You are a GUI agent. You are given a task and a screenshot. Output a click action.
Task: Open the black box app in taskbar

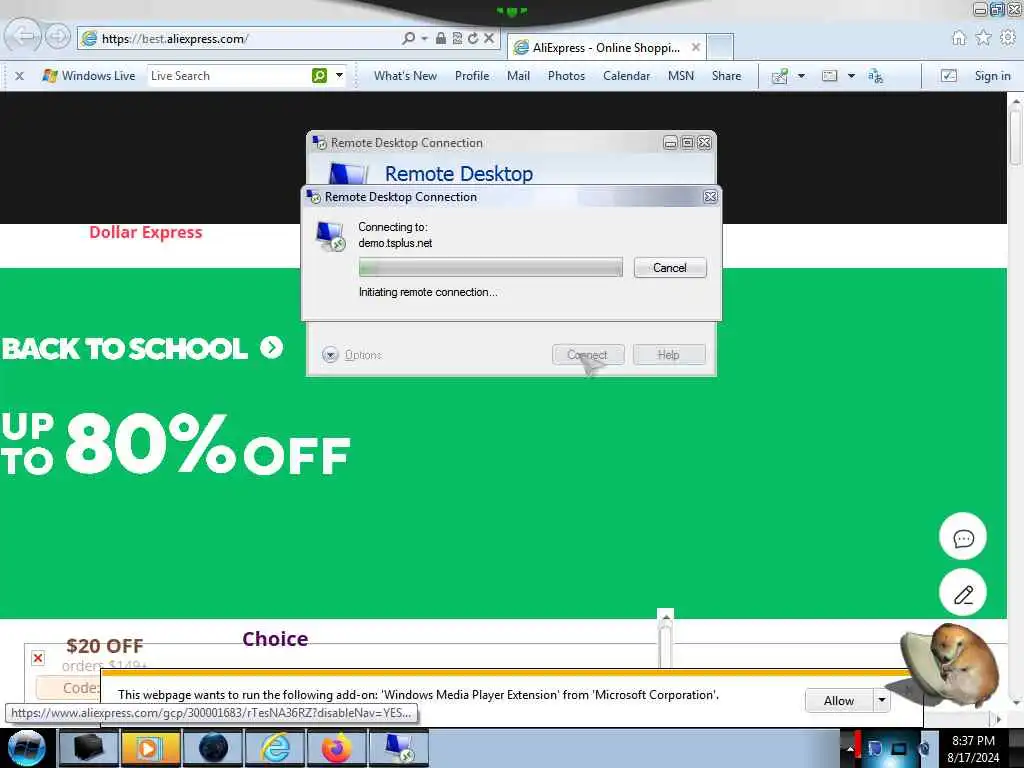(88, 748)
